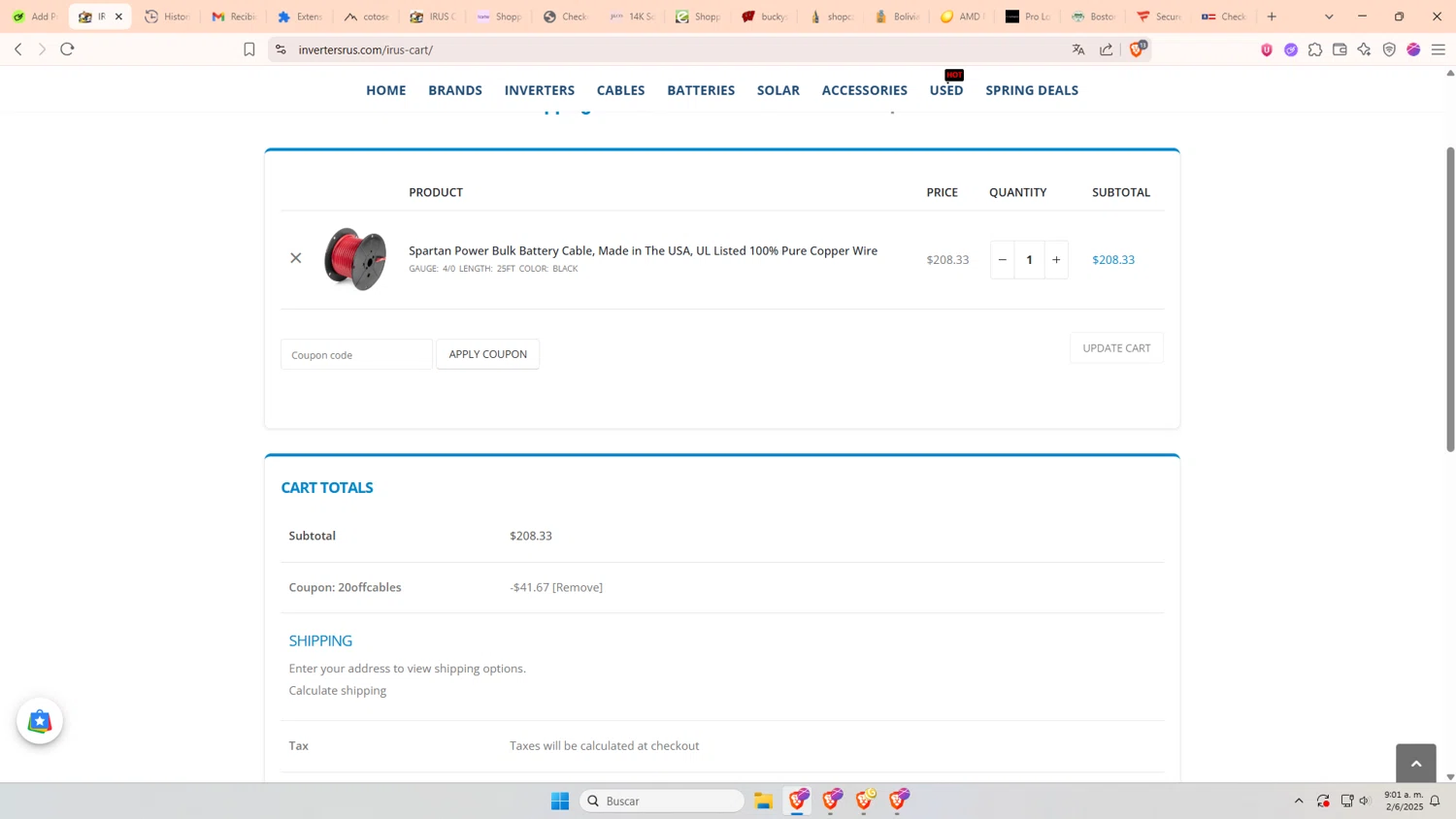Click the Coupon code input field

click(x=356, y=354)
